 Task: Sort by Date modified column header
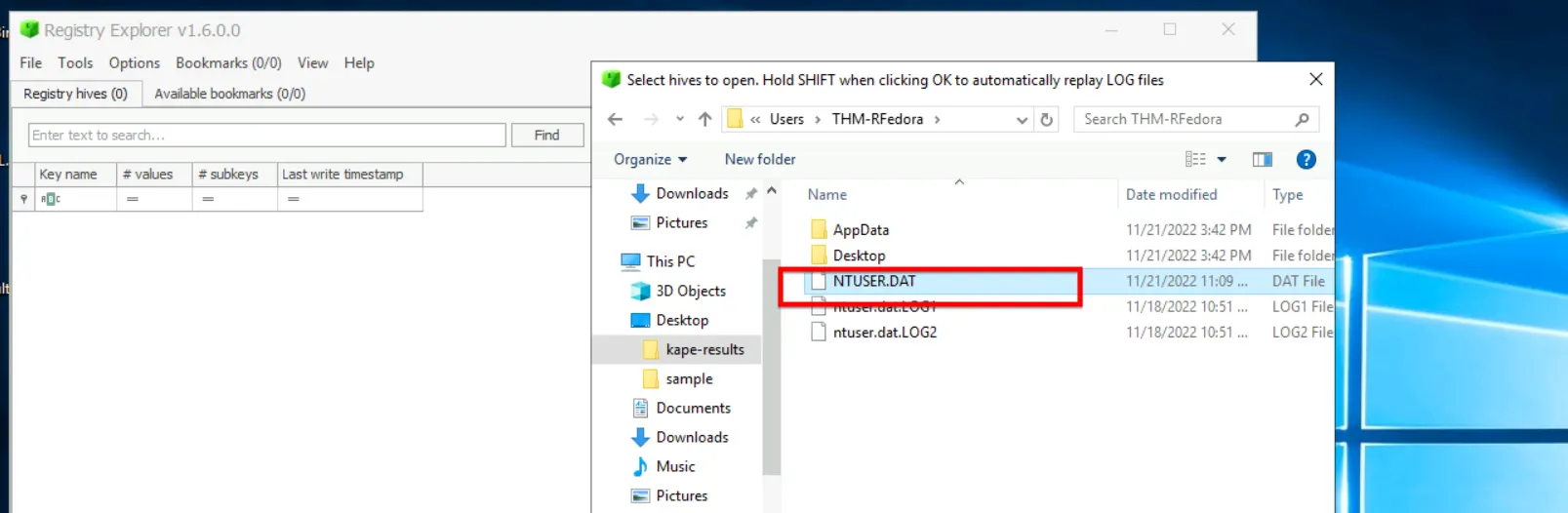point(1171,195)
